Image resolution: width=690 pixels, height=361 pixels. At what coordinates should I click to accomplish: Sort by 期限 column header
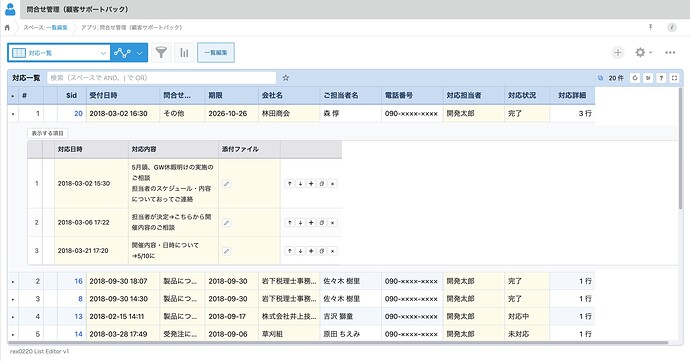pyautogui.click(x=231, y=96)
